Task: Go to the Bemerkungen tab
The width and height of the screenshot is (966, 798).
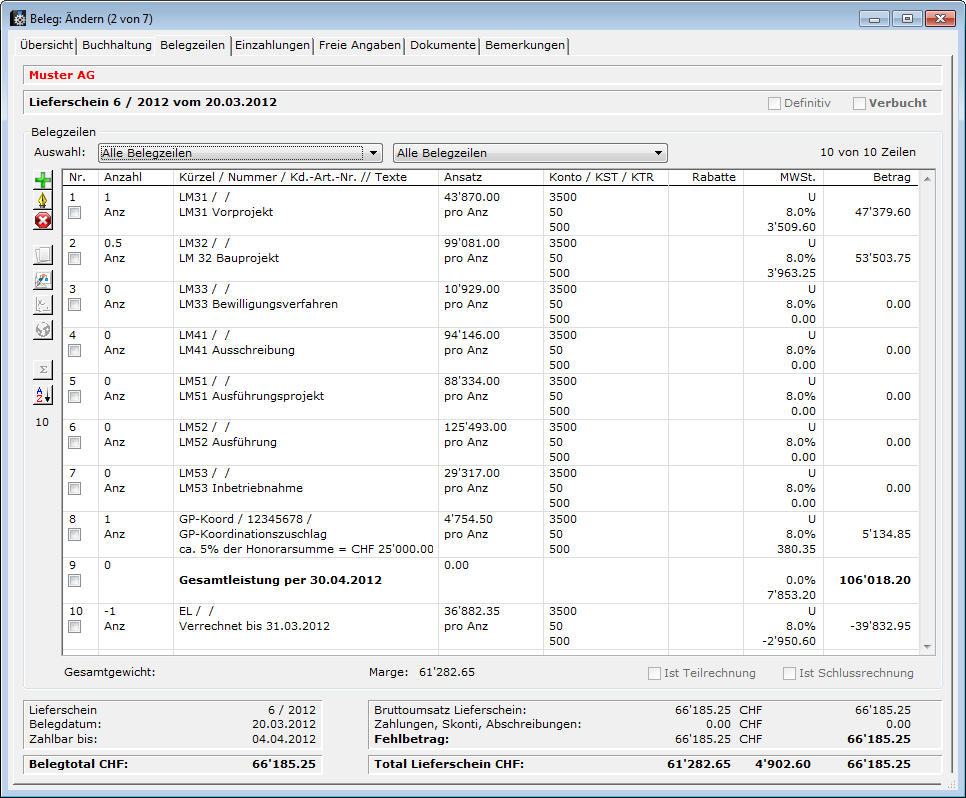Action: point(525,45)
